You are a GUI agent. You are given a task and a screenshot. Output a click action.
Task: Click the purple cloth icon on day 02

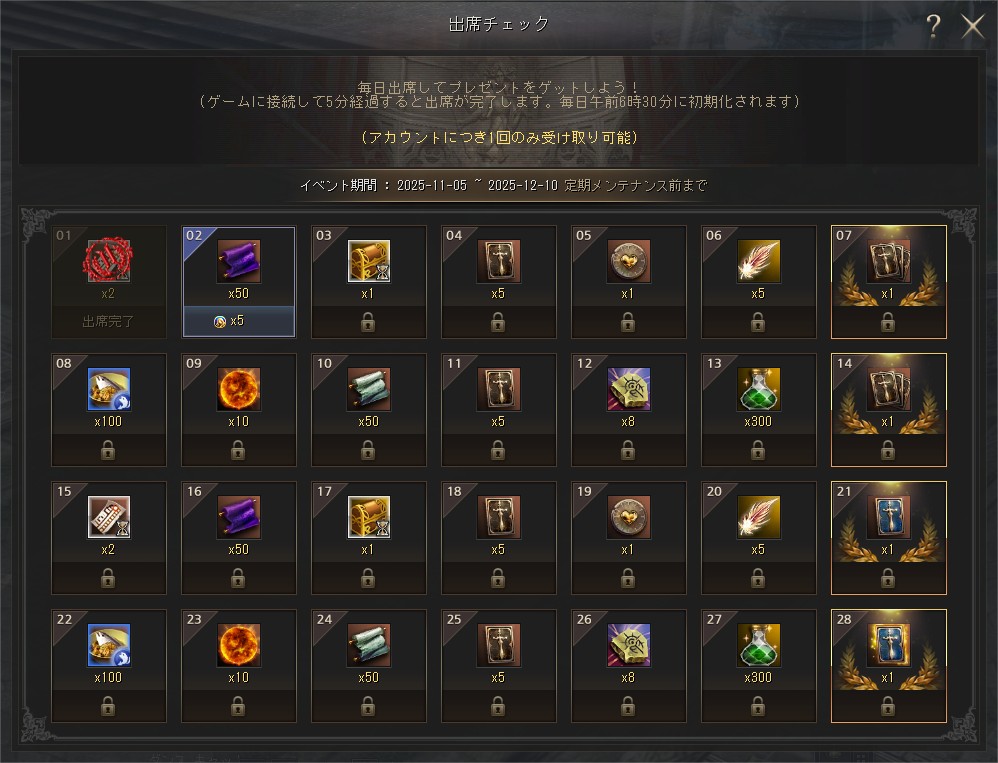(238, 261)
